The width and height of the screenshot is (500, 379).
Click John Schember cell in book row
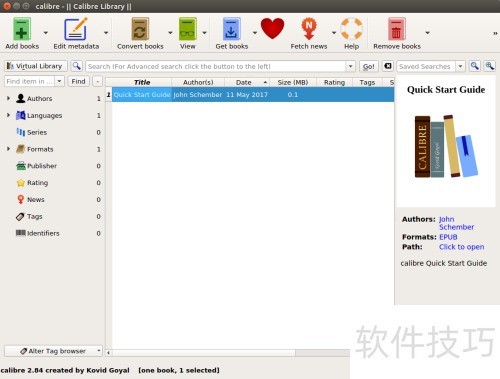pyautogui.click(x=198, y=94)
